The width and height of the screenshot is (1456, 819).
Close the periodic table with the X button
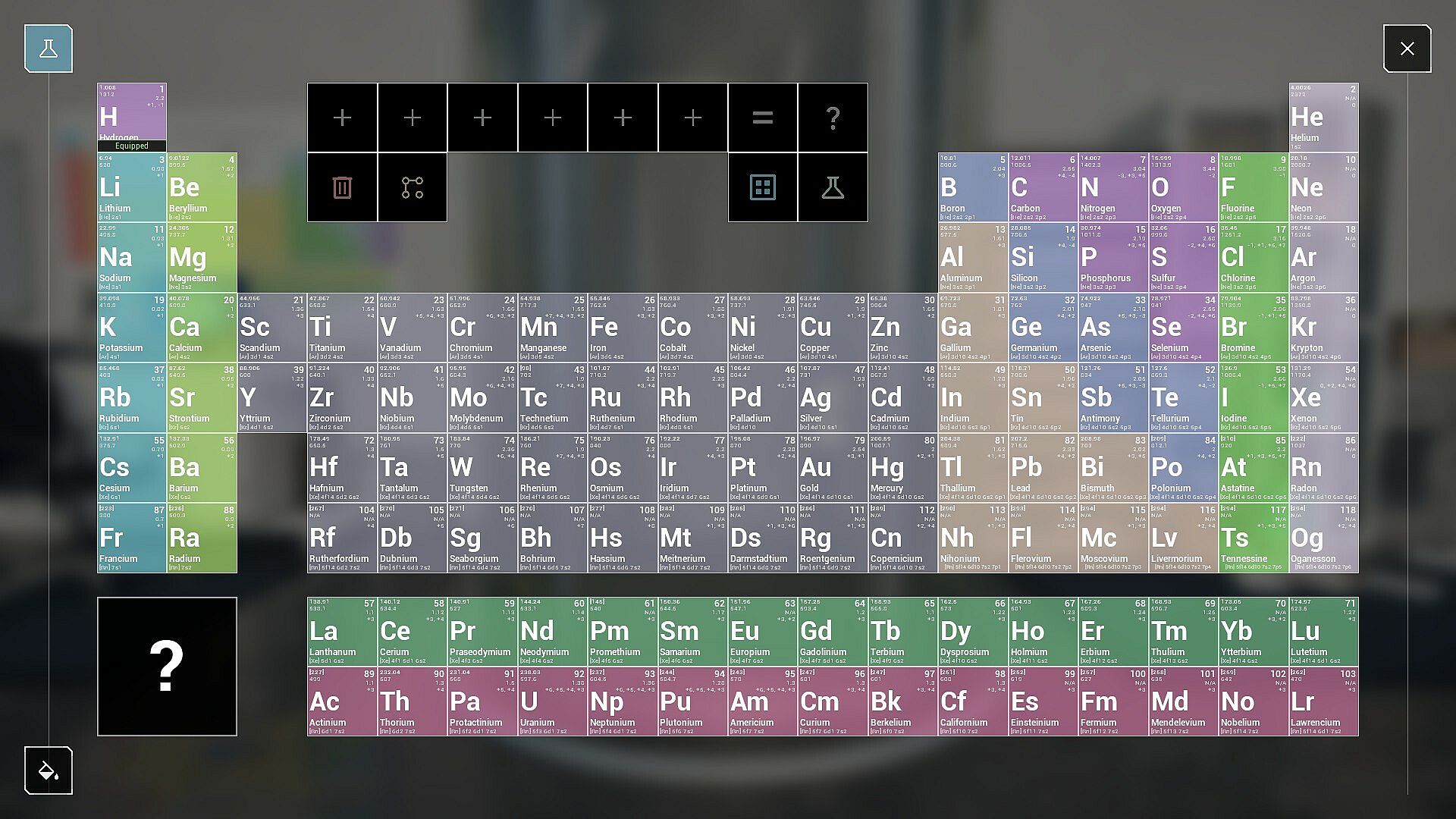tap(1407, 49)
